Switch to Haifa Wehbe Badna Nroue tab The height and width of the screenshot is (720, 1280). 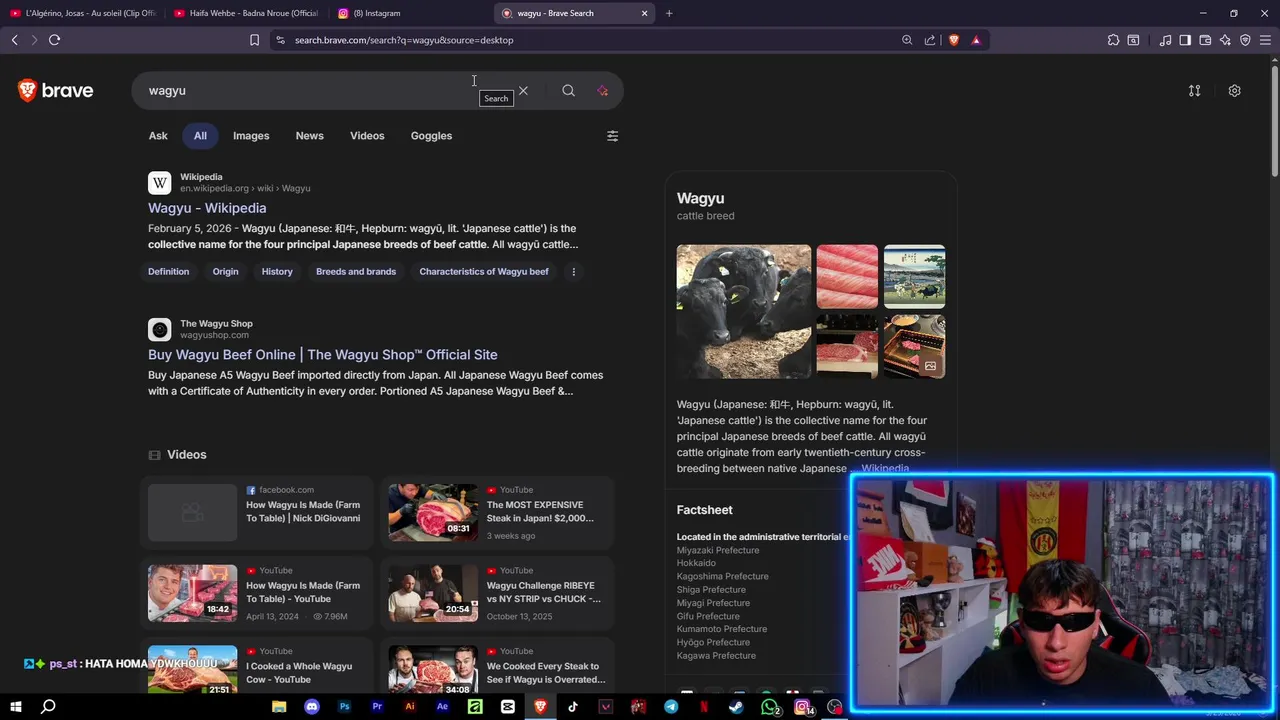246,13
